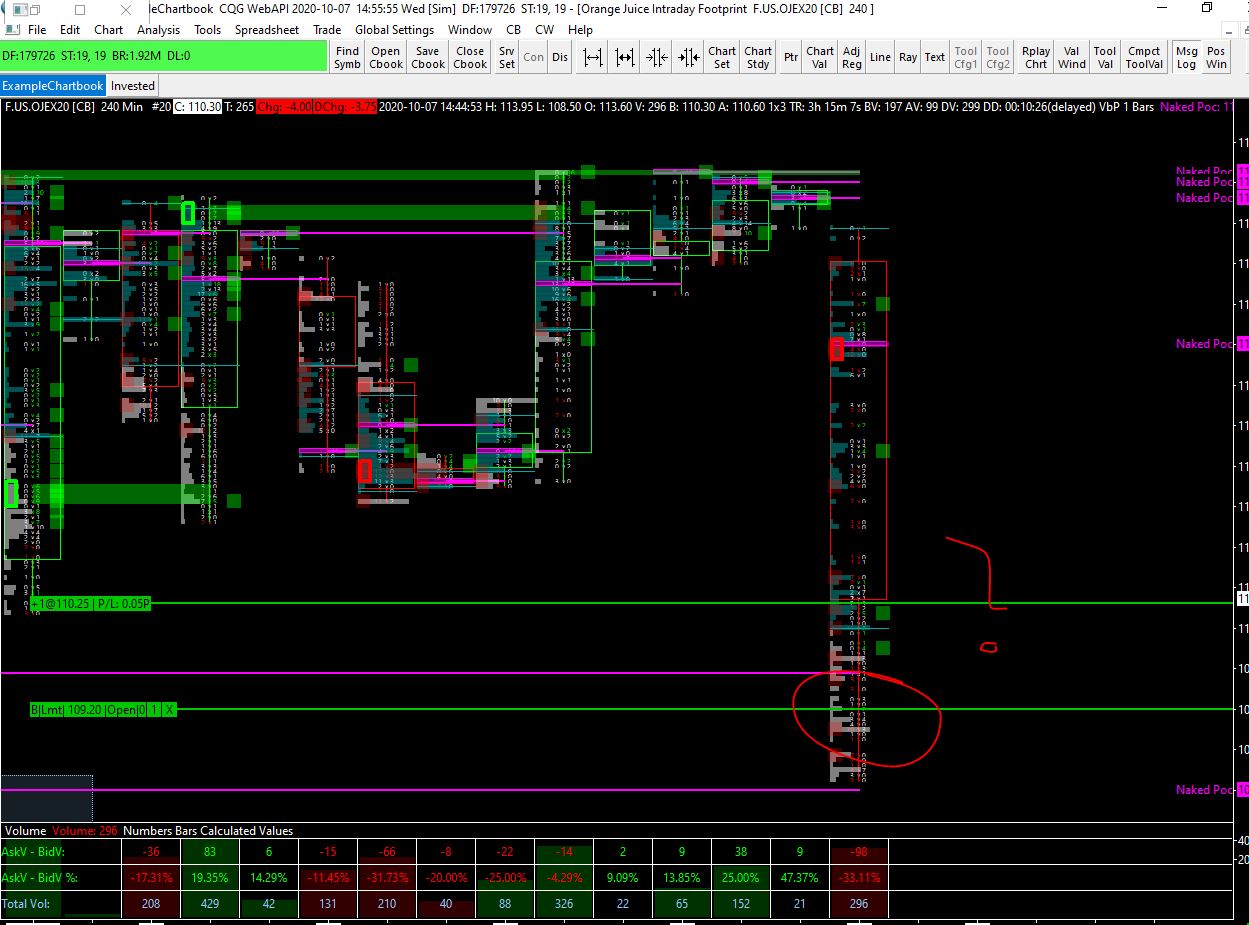Click the Con connect button
1249x925 pixels.
(534, 57)
